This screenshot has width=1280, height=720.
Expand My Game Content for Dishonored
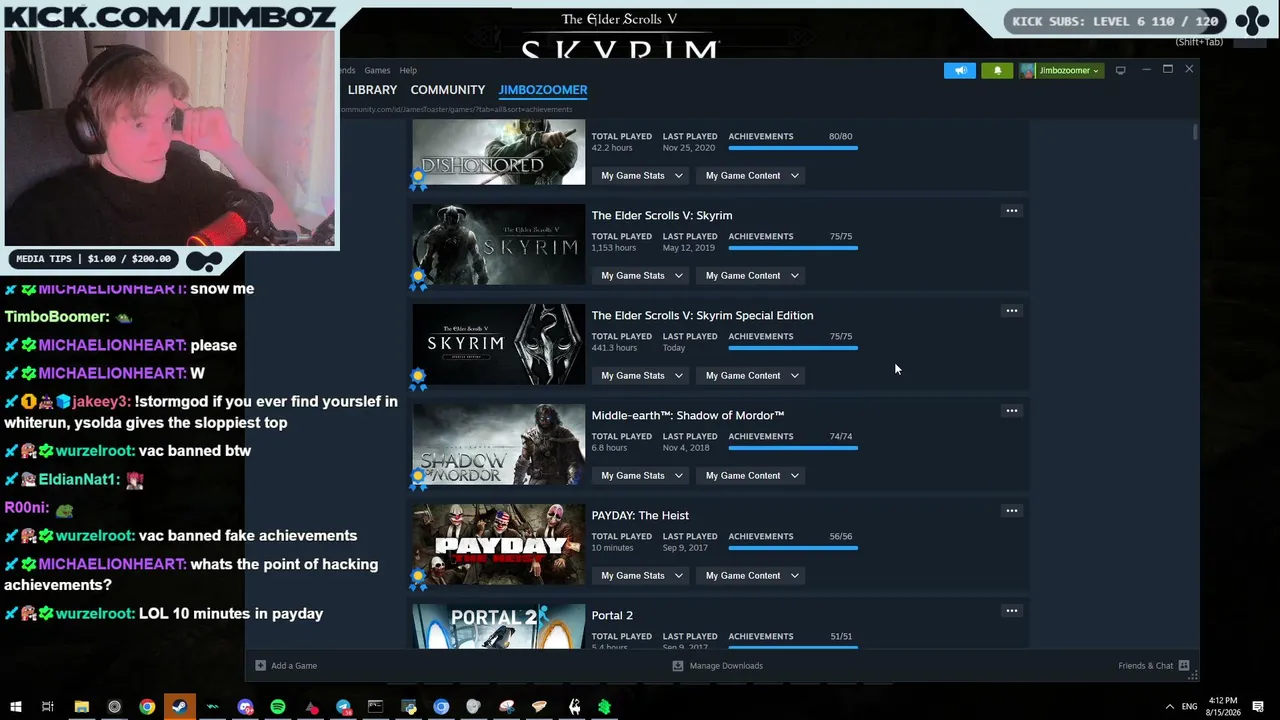tap(752, 176)
